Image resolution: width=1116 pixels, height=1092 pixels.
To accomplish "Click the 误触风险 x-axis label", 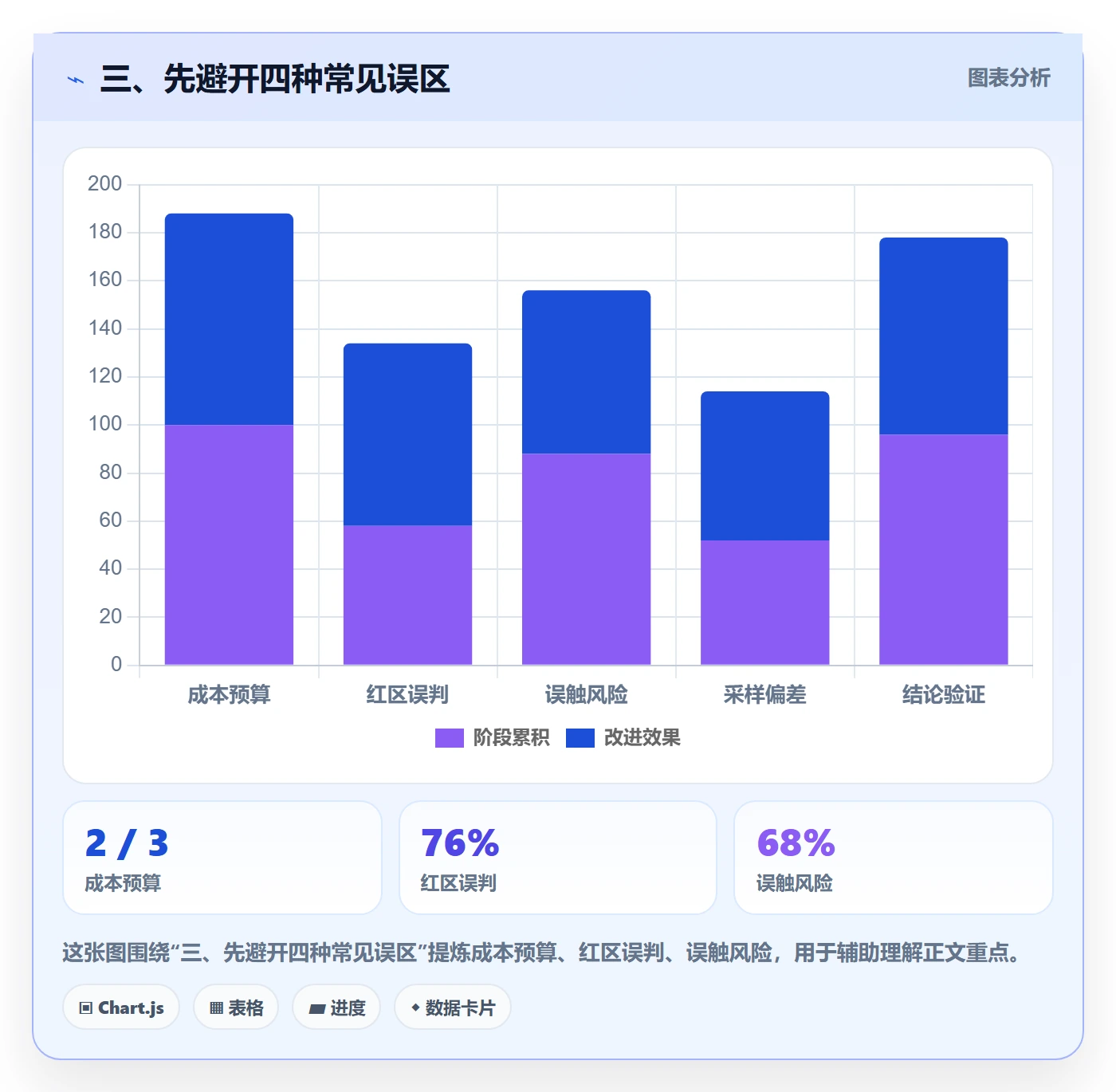I will [586, 695].
